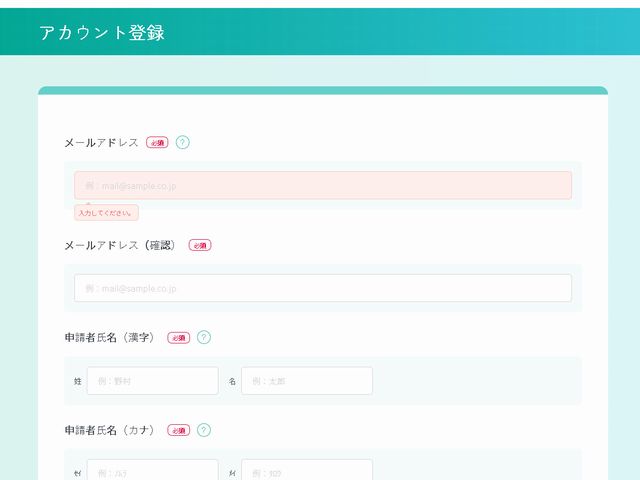Screen dimensions: 640x480
Task: Click the メールアドレス（確認） label text
Action: click(x=122, y=245)
